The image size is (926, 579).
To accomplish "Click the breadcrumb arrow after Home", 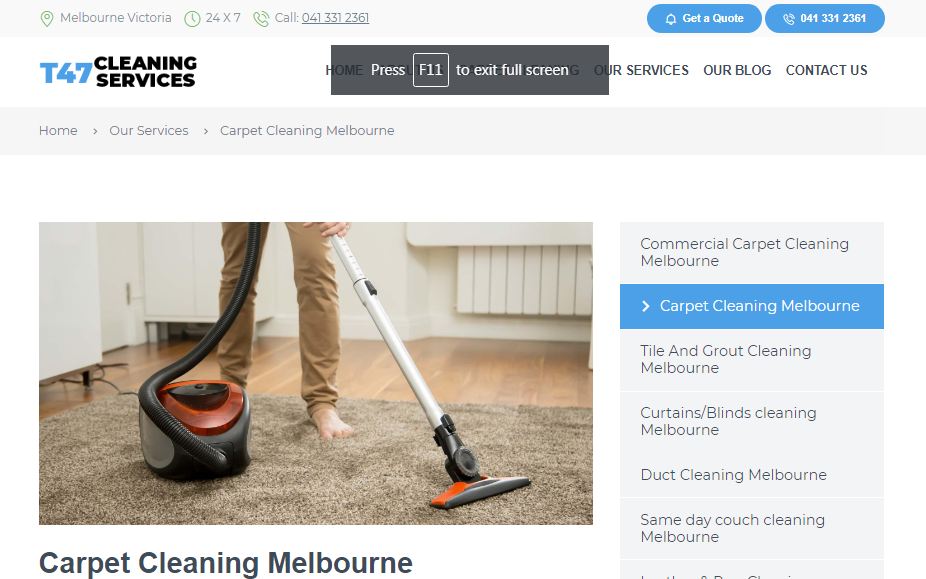I will pyautogui.click(x=94, y=131).
